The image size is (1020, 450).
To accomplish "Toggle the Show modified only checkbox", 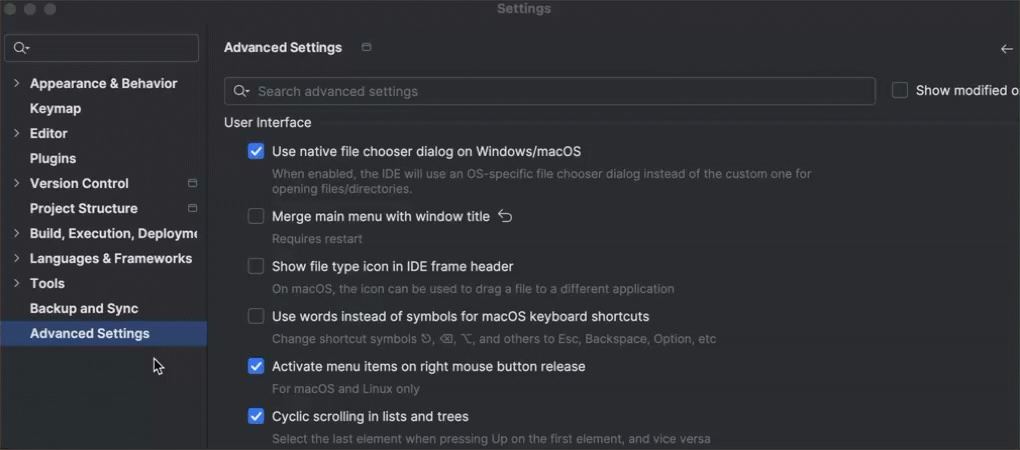I will [900, 90].
